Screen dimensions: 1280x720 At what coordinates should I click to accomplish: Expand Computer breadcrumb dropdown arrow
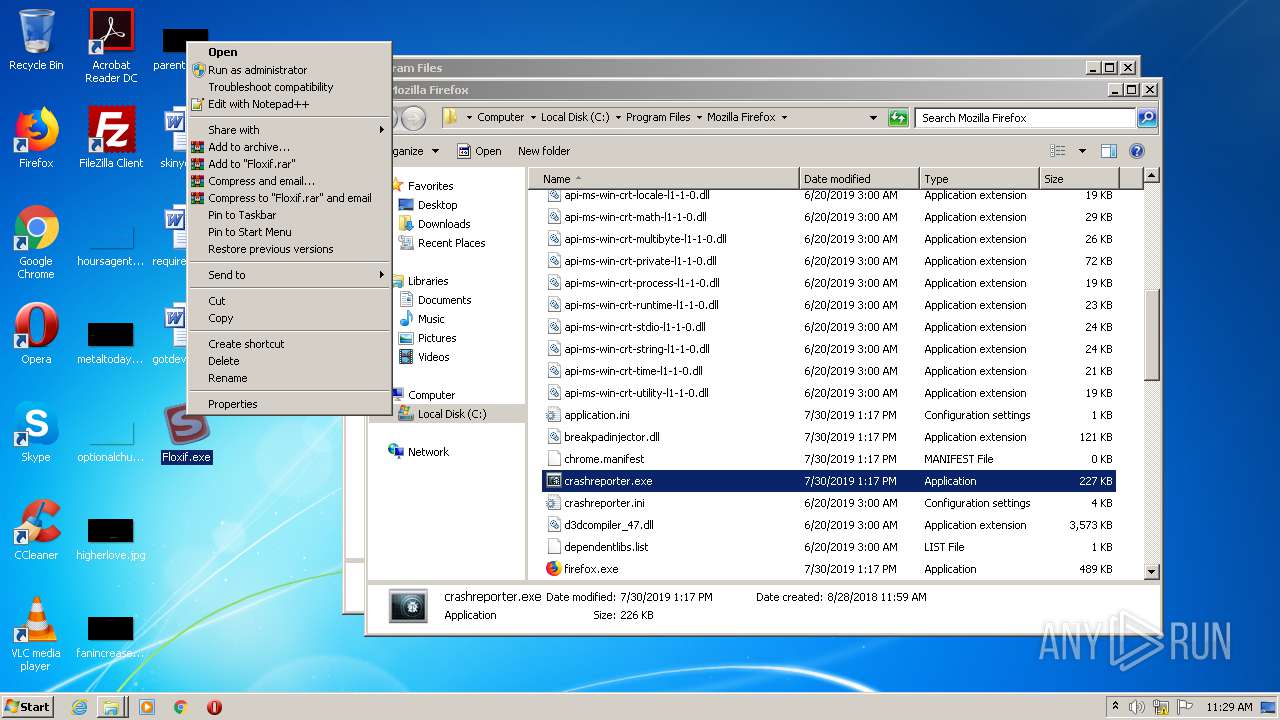[x=533, y=117]
